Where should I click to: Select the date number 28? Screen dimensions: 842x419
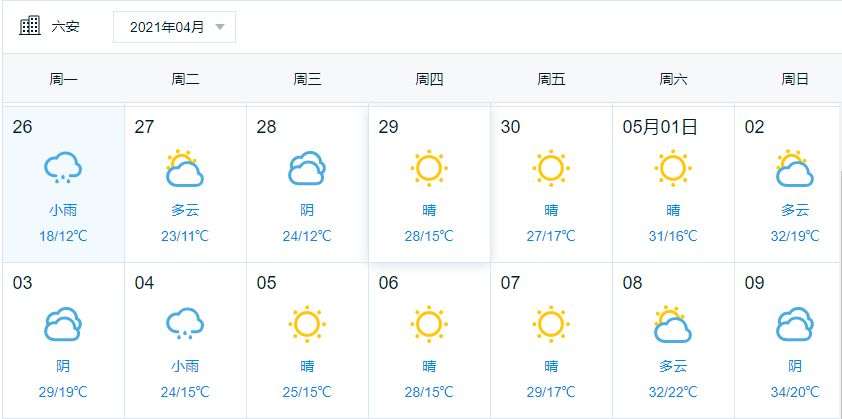pos(266,127)
